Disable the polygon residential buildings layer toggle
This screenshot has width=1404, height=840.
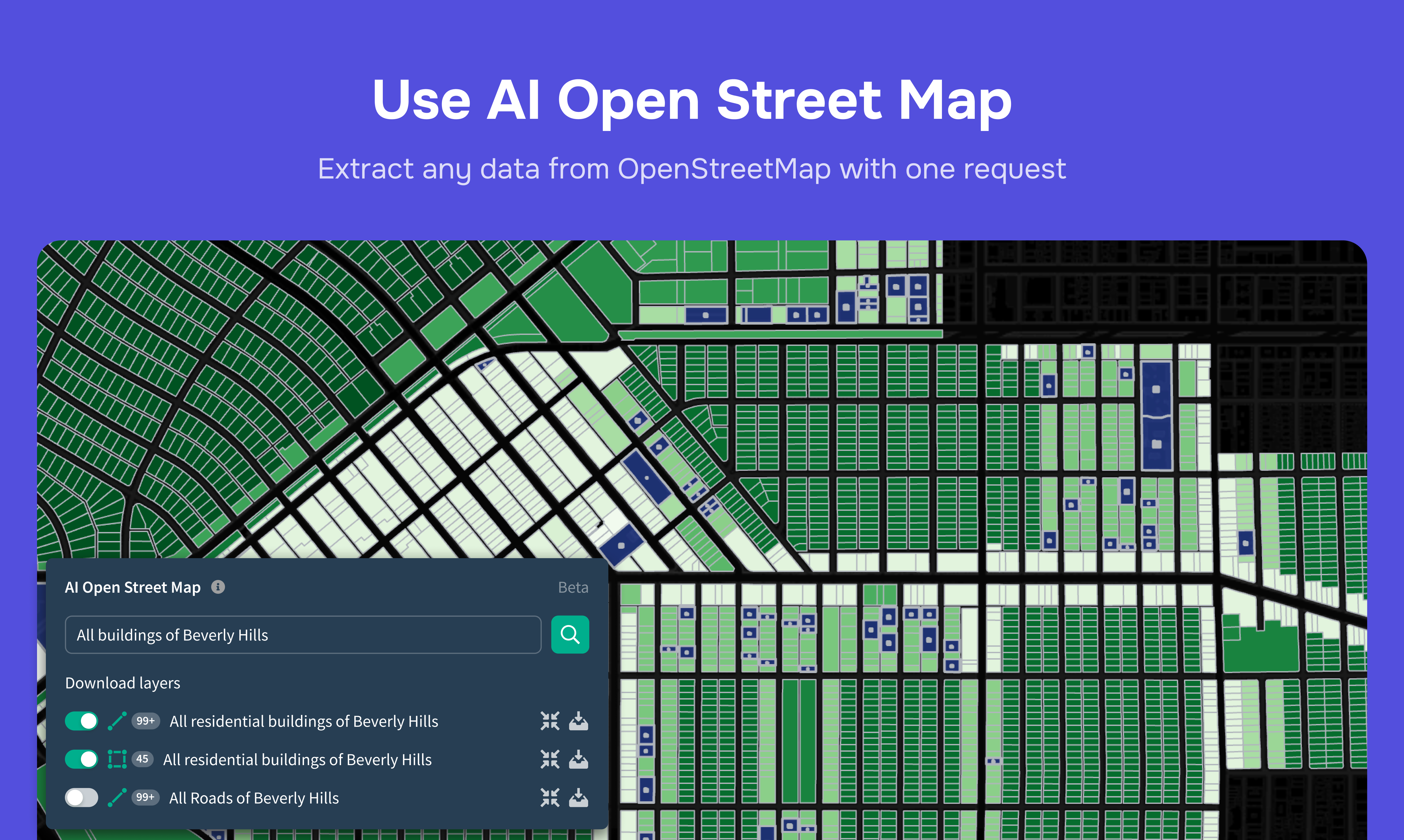pyautogui.click(x=82, y=759)
